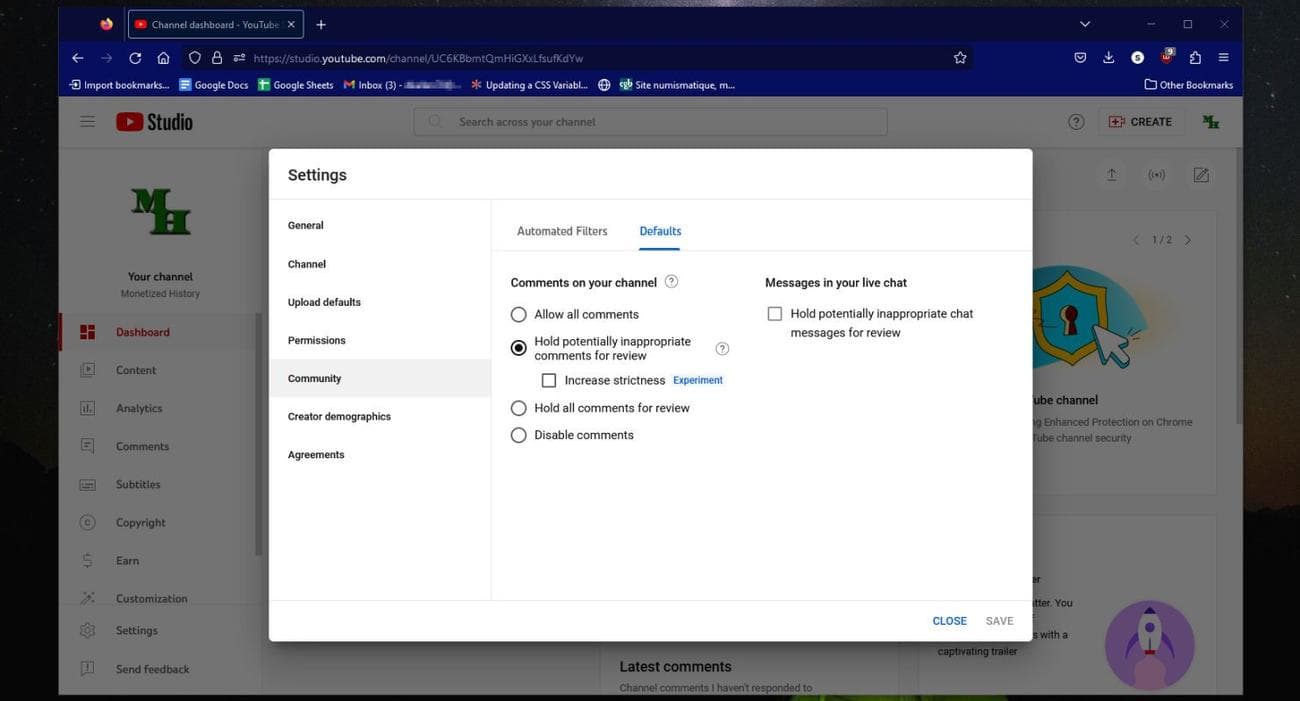Open Upload defaults settings section
This screenshot has height=701, width=1300.
(324, 302)
